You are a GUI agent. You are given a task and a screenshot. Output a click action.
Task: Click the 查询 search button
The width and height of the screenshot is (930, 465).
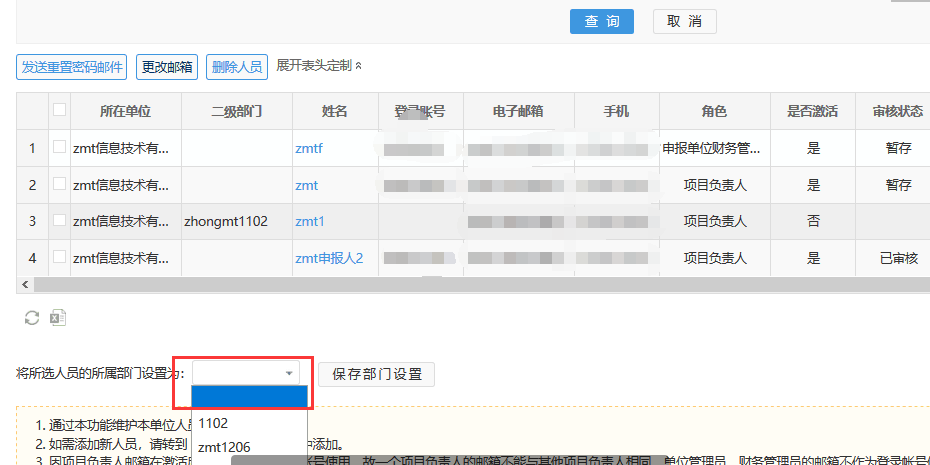pyautogui.click(x=602, y=21)
